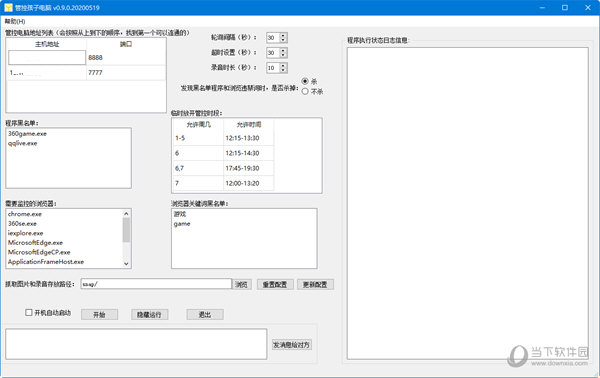
Task: Select keyword game in keyword blacklist
Action: coord(182,224)
